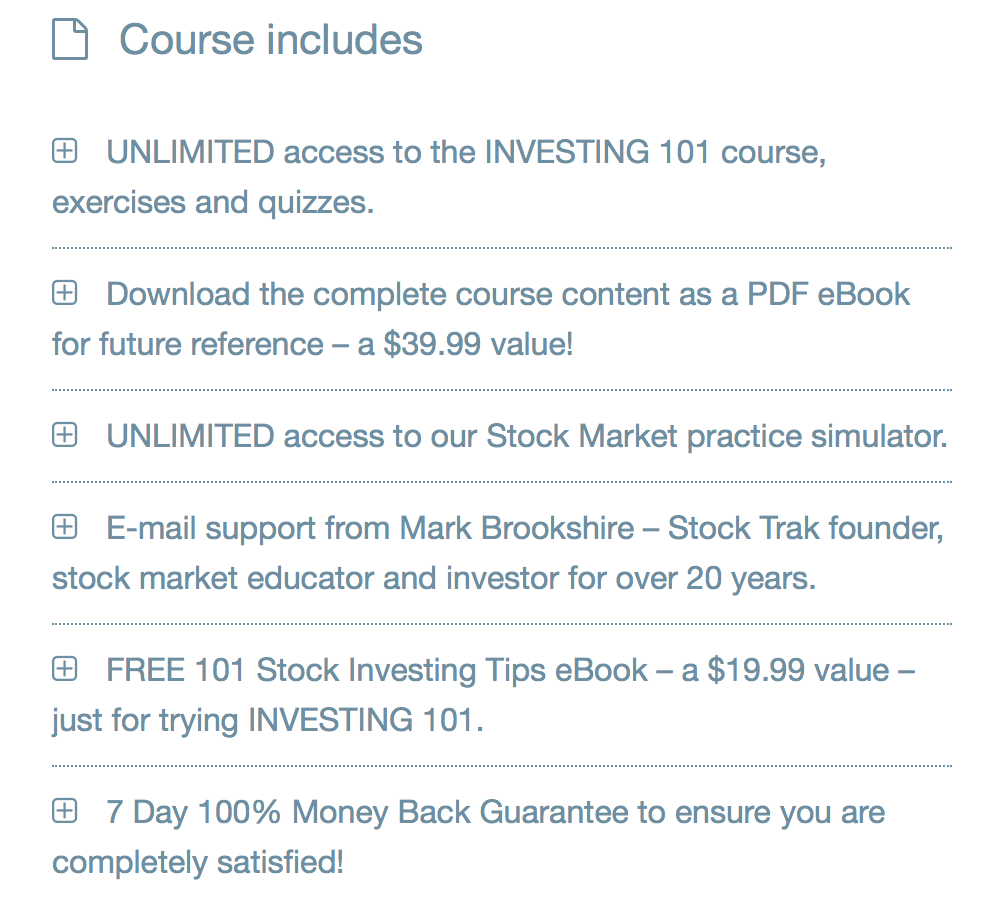Click the document page icon beside Course includes

69,39
